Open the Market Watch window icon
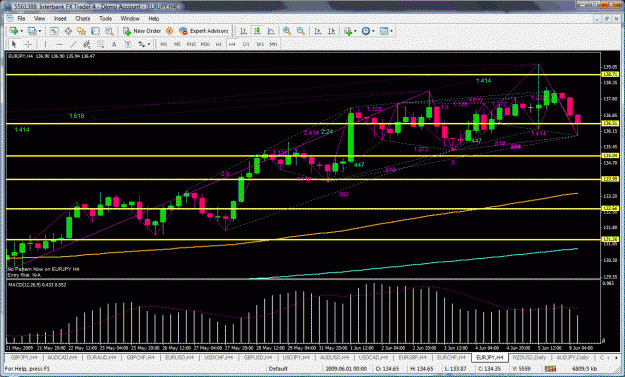 point(54,31)
